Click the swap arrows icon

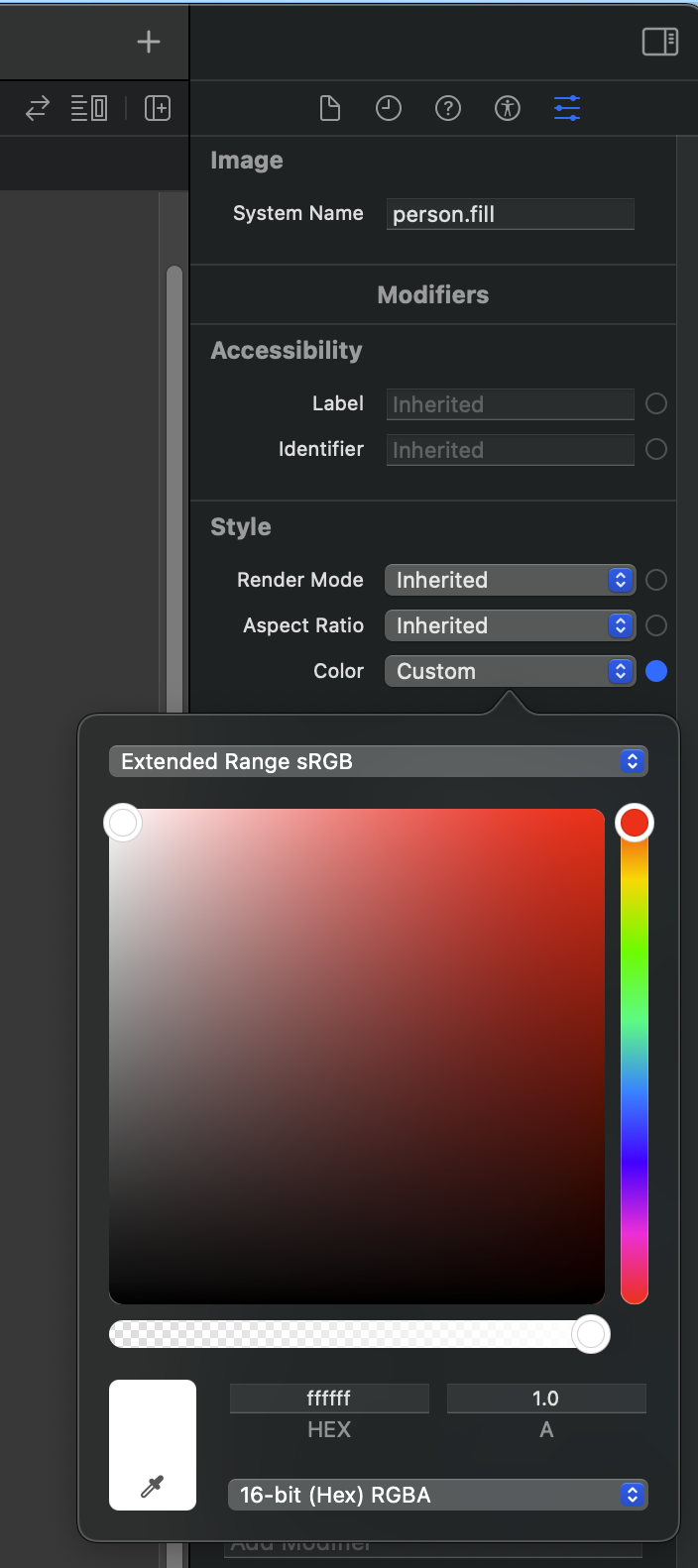tap(38, 108)
